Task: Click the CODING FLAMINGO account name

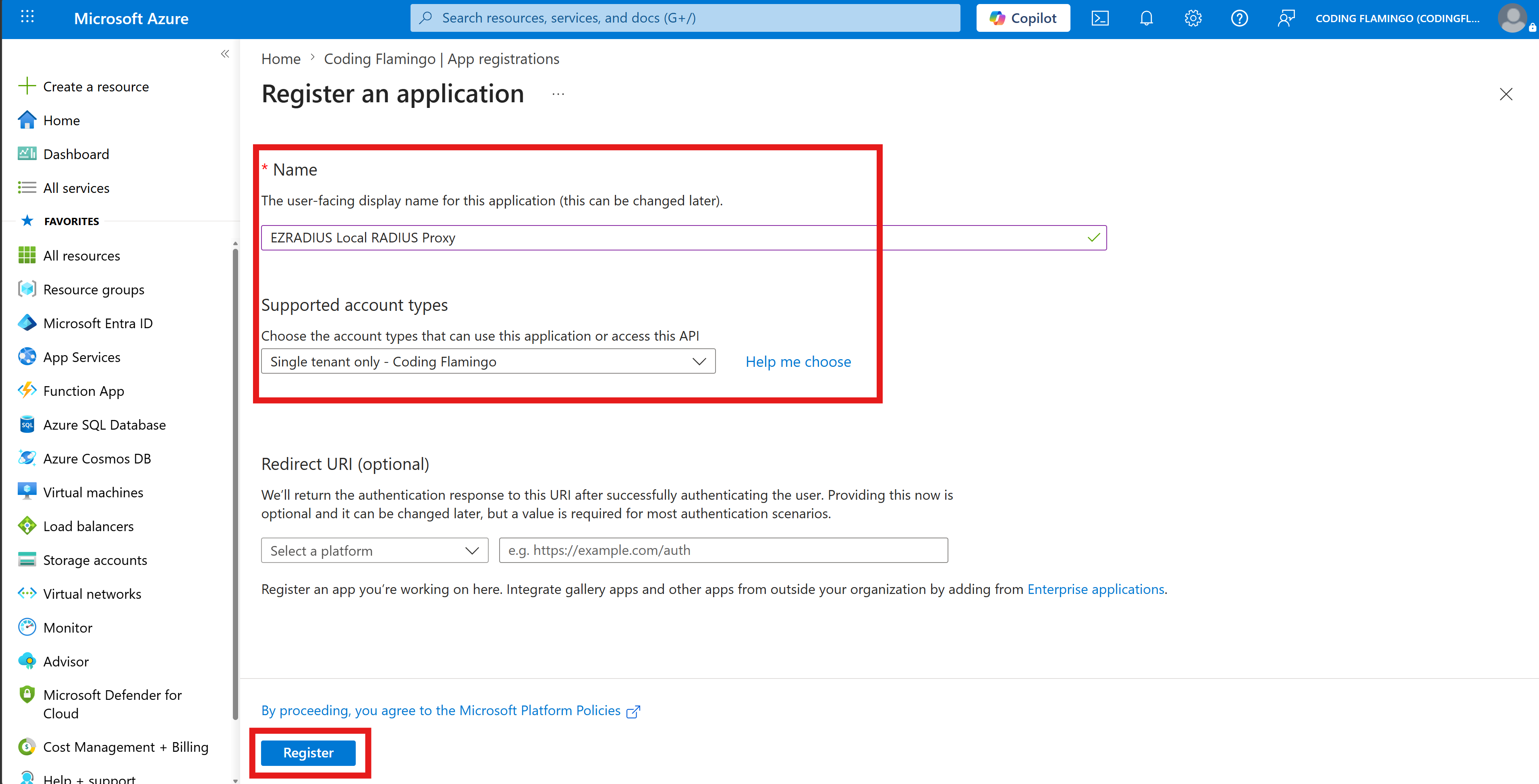Action: point(1398,19)
